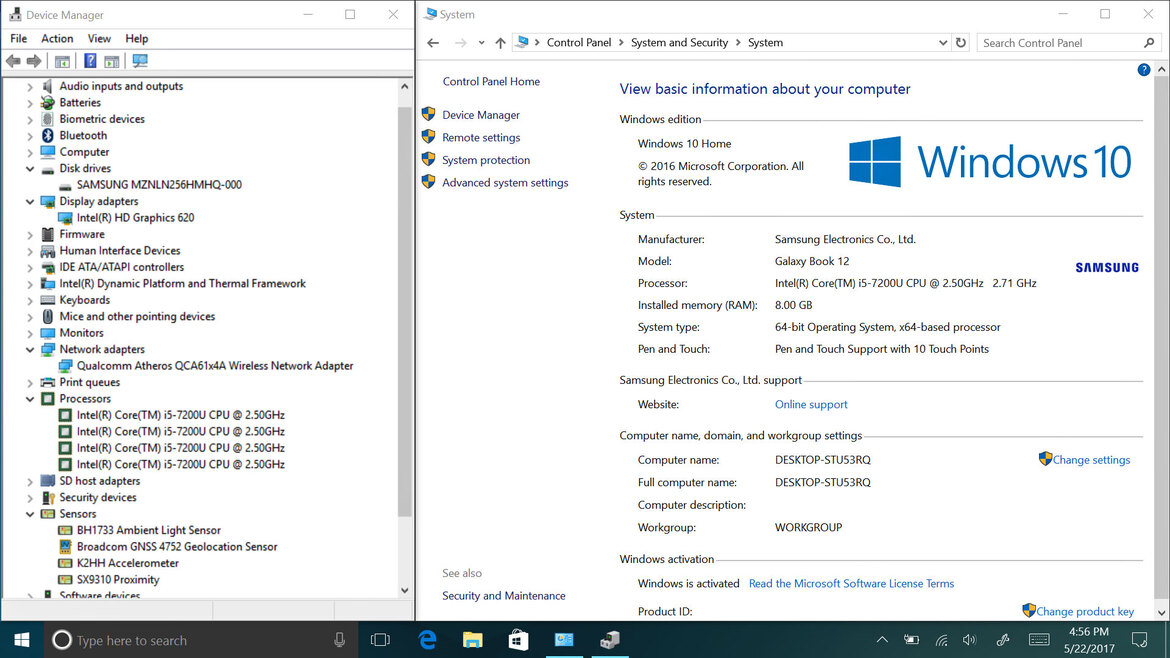Launch Microsoft Edge from the taskbar
The height and width of the screenshot is (658, 1170).
pos(428,640)
